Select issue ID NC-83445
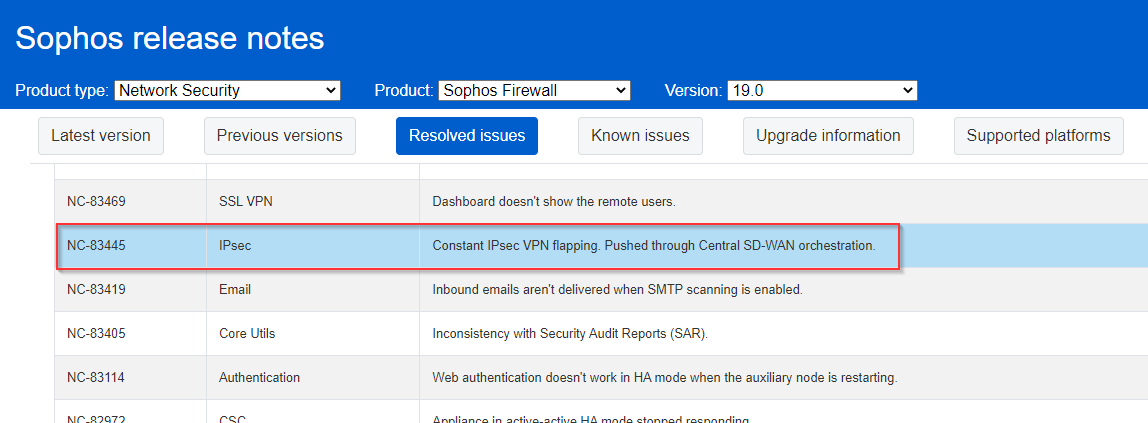 coord(96,246)
